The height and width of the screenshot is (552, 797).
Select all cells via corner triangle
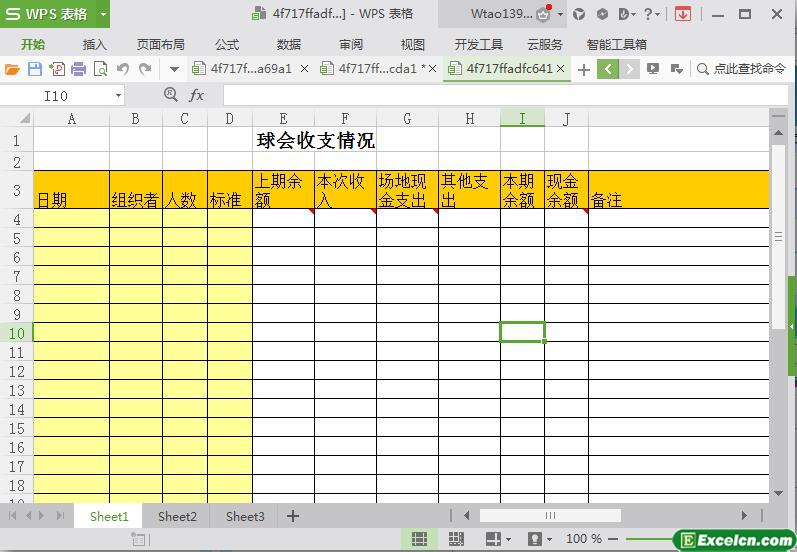point(24,119)
